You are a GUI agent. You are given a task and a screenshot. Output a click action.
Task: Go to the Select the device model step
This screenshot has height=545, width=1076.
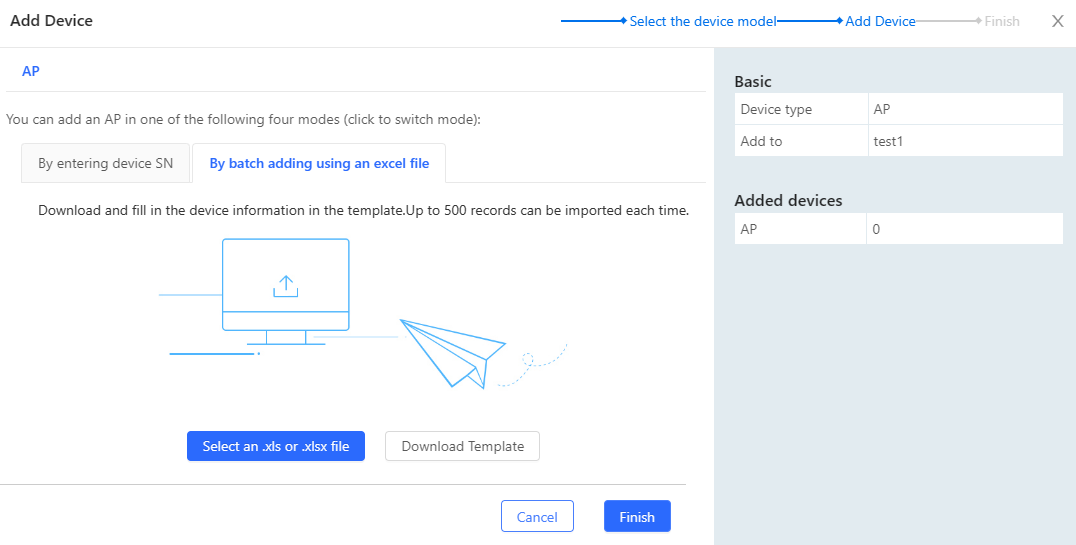(x=702, y=21)
